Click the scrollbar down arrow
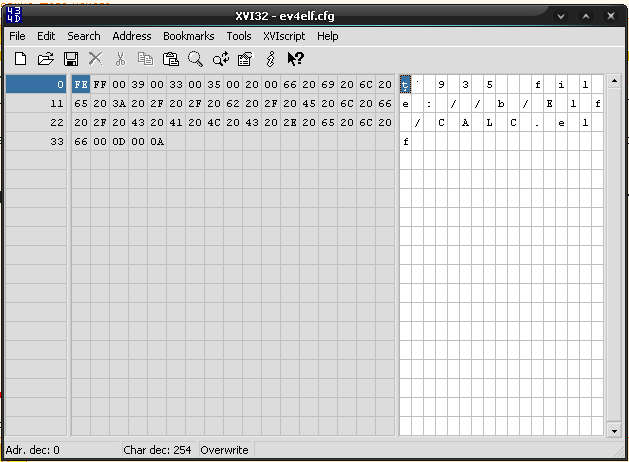629x462 pixels. 614,431
